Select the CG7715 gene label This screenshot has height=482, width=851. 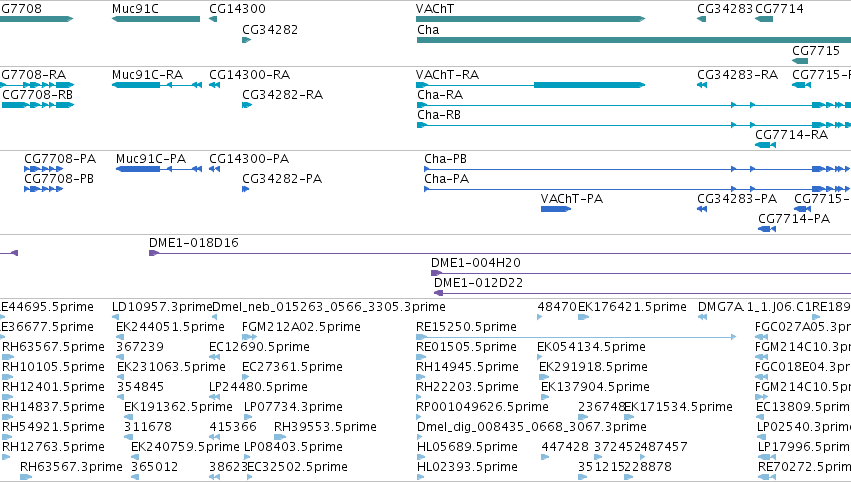[x=816, y=50]
